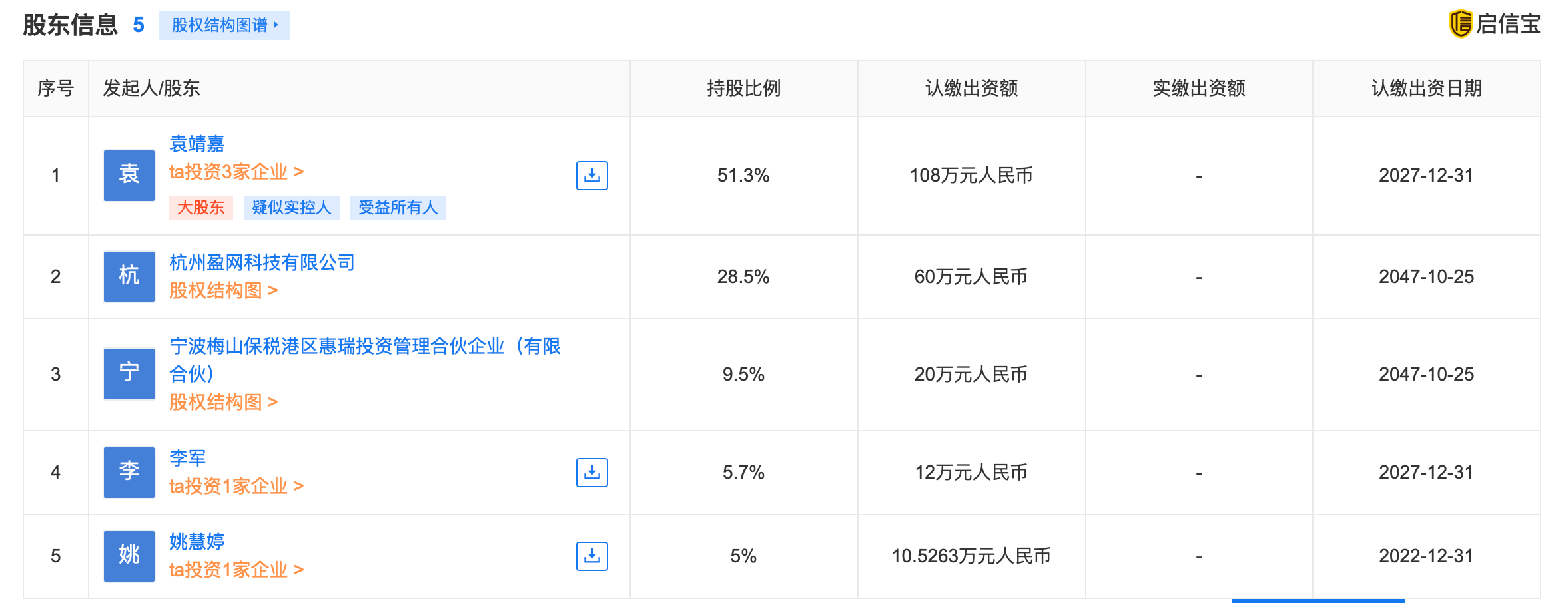This screenshot has height=603, width=1568.
Task: Open the 股权结构图谱 panel
Action: pos(224,24)
